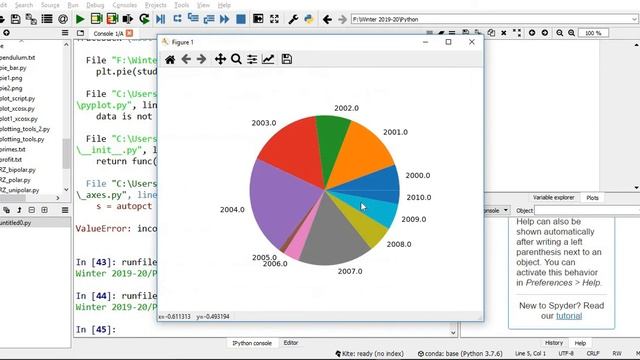The height and width of the screenshot is (360, 640).
Task: Click Next plot arrow in Plots pane
Action: pyautogui.click(x=545, y=33)
